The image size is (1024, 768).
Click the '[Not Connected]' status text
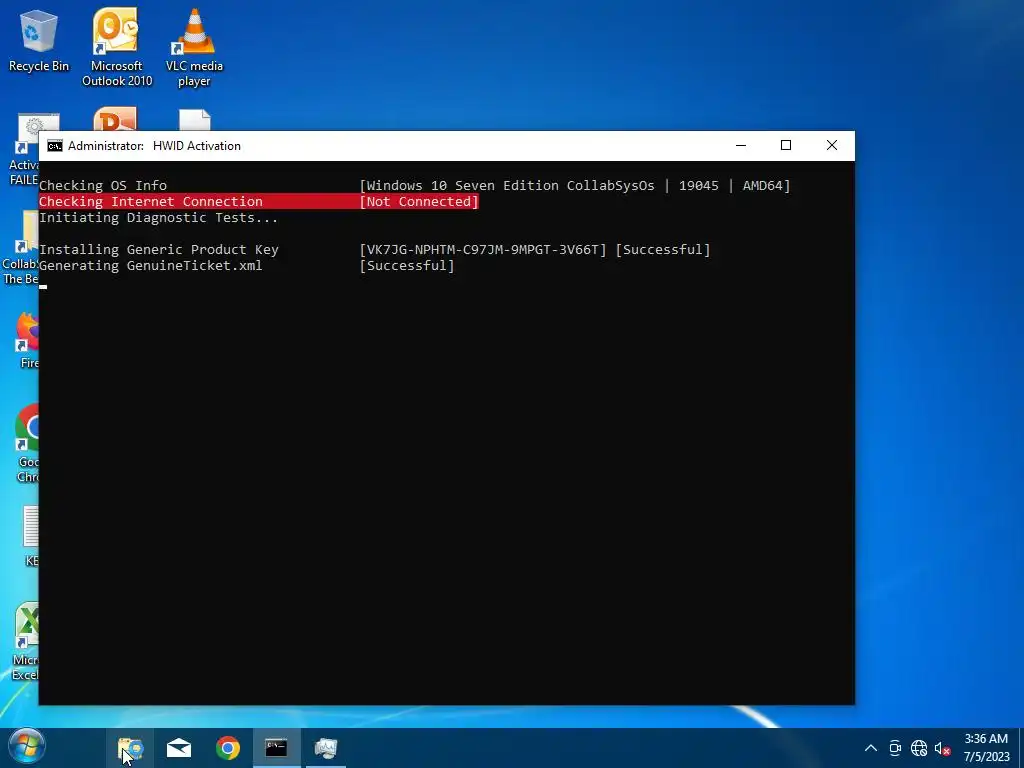pyautogui.click(x=419, y=201)
